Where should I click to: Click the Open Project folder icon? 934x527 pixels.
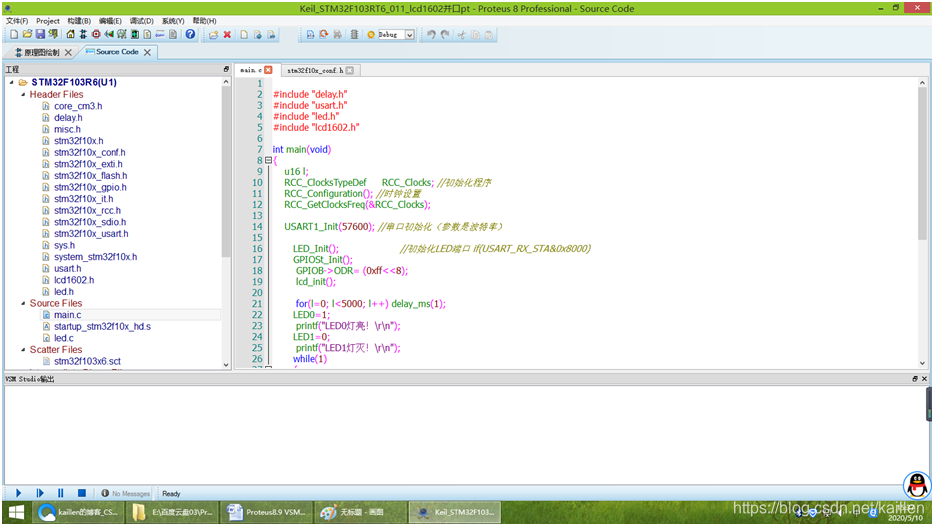point(27,35)
